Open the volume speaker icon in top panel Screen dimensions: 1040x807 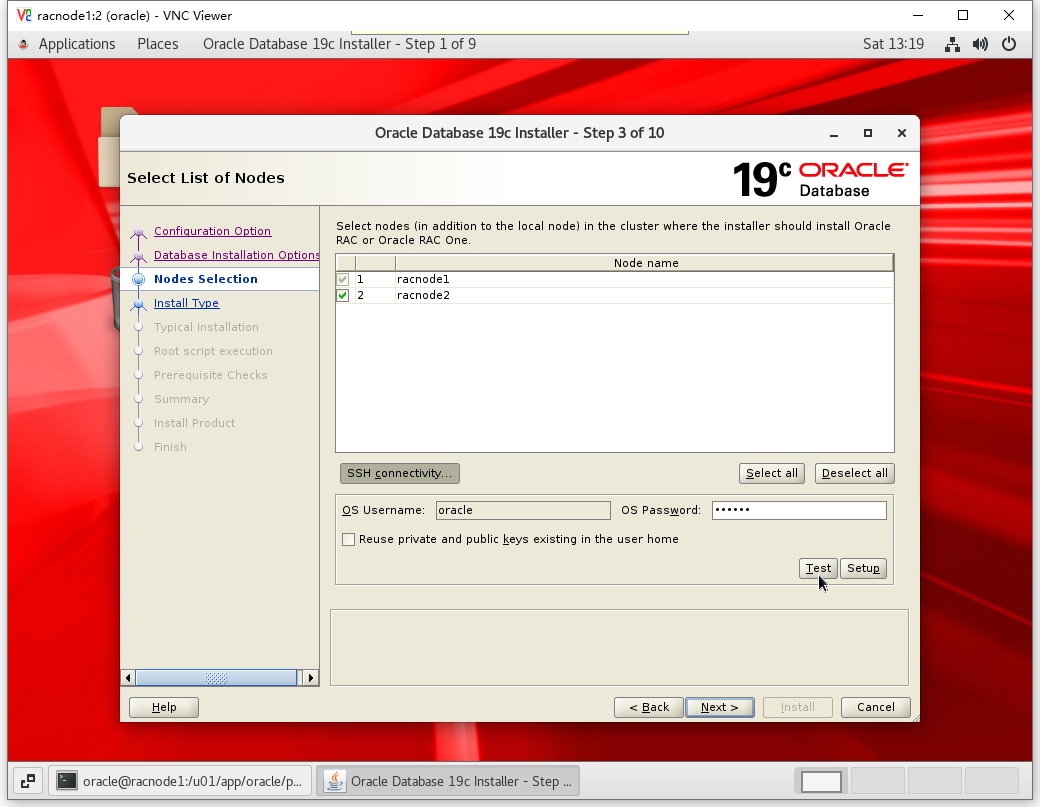980,44
